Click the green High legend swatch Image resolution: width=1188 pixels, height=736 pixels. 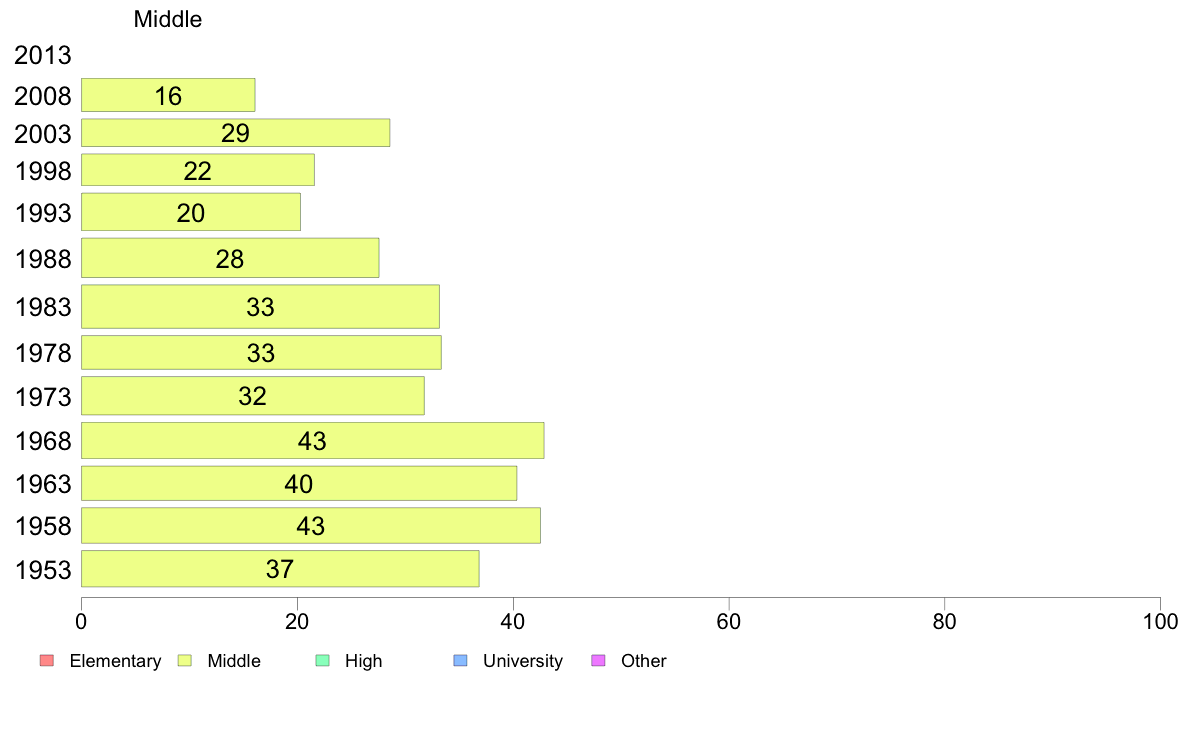pos(322,661)
